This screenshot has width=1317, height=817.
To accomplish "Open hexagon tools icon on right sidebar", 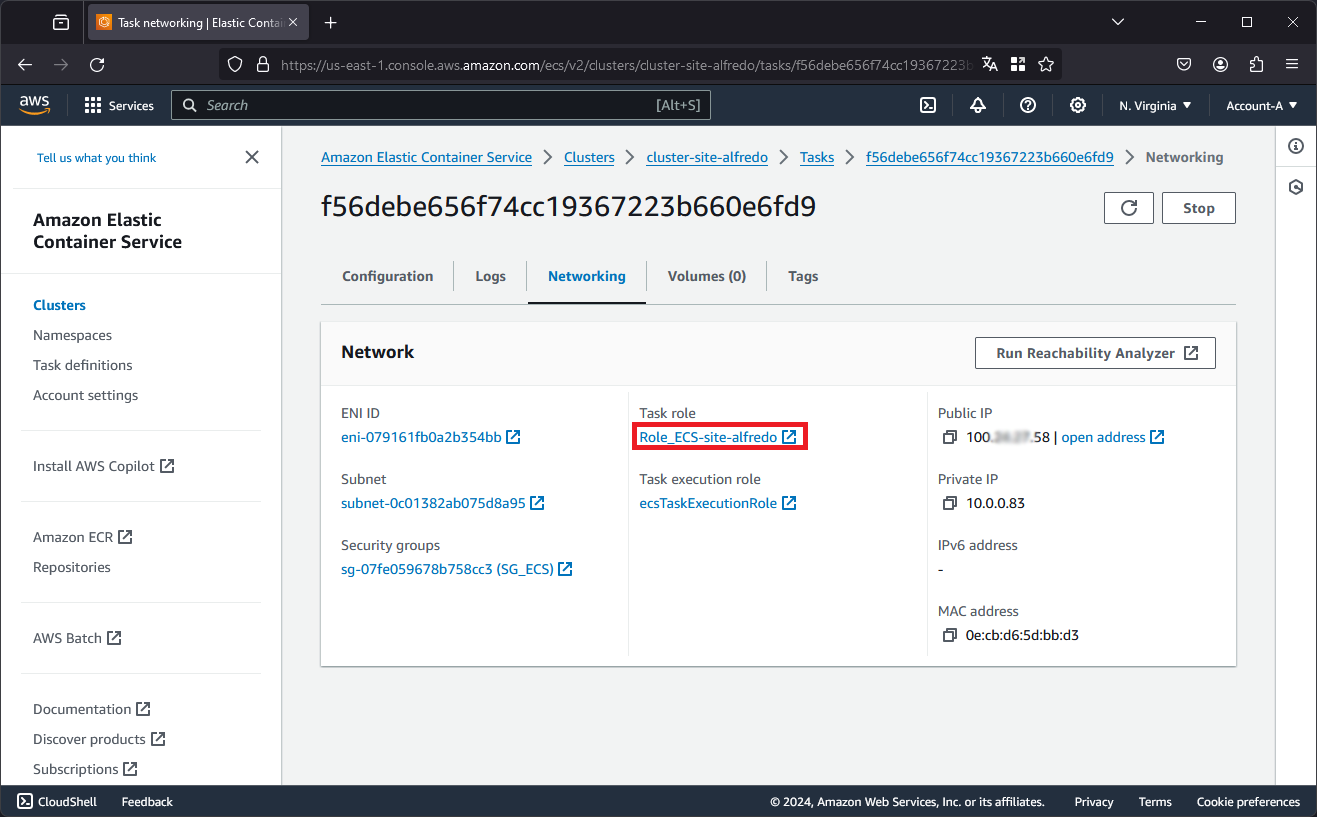I will coord(1296,187).
